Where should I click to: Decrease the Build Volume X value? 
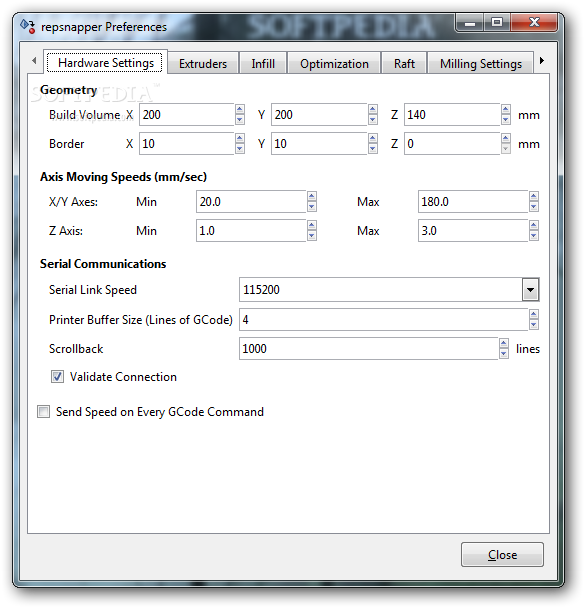(x=240, y=119)
